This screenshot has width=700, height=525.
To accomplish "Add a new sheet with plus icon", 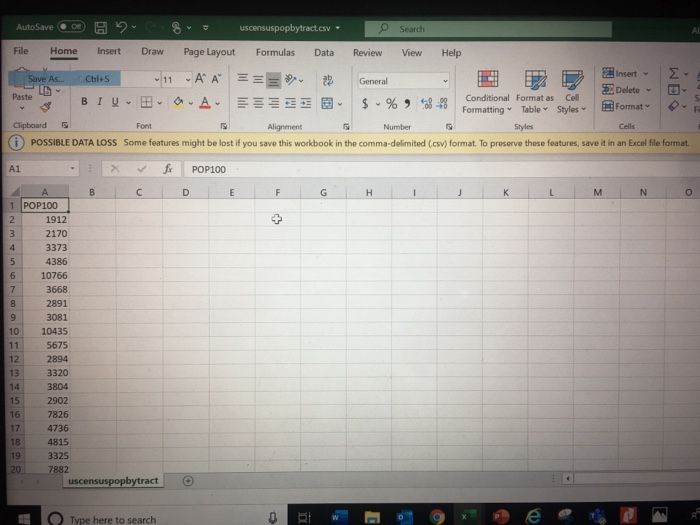I will (188, 481).
